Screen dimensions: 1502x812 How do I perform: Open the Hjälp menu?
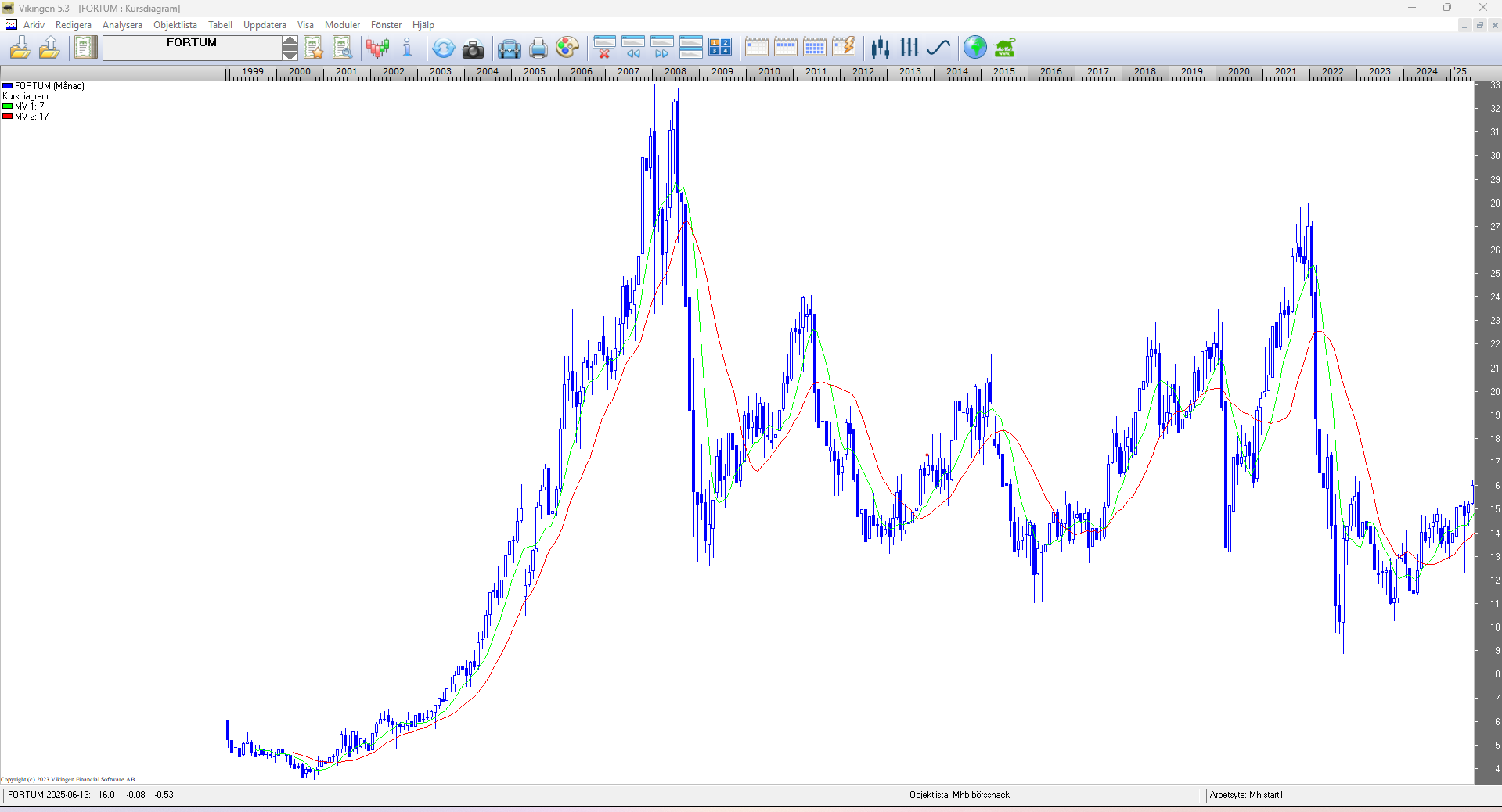point(423,25)
